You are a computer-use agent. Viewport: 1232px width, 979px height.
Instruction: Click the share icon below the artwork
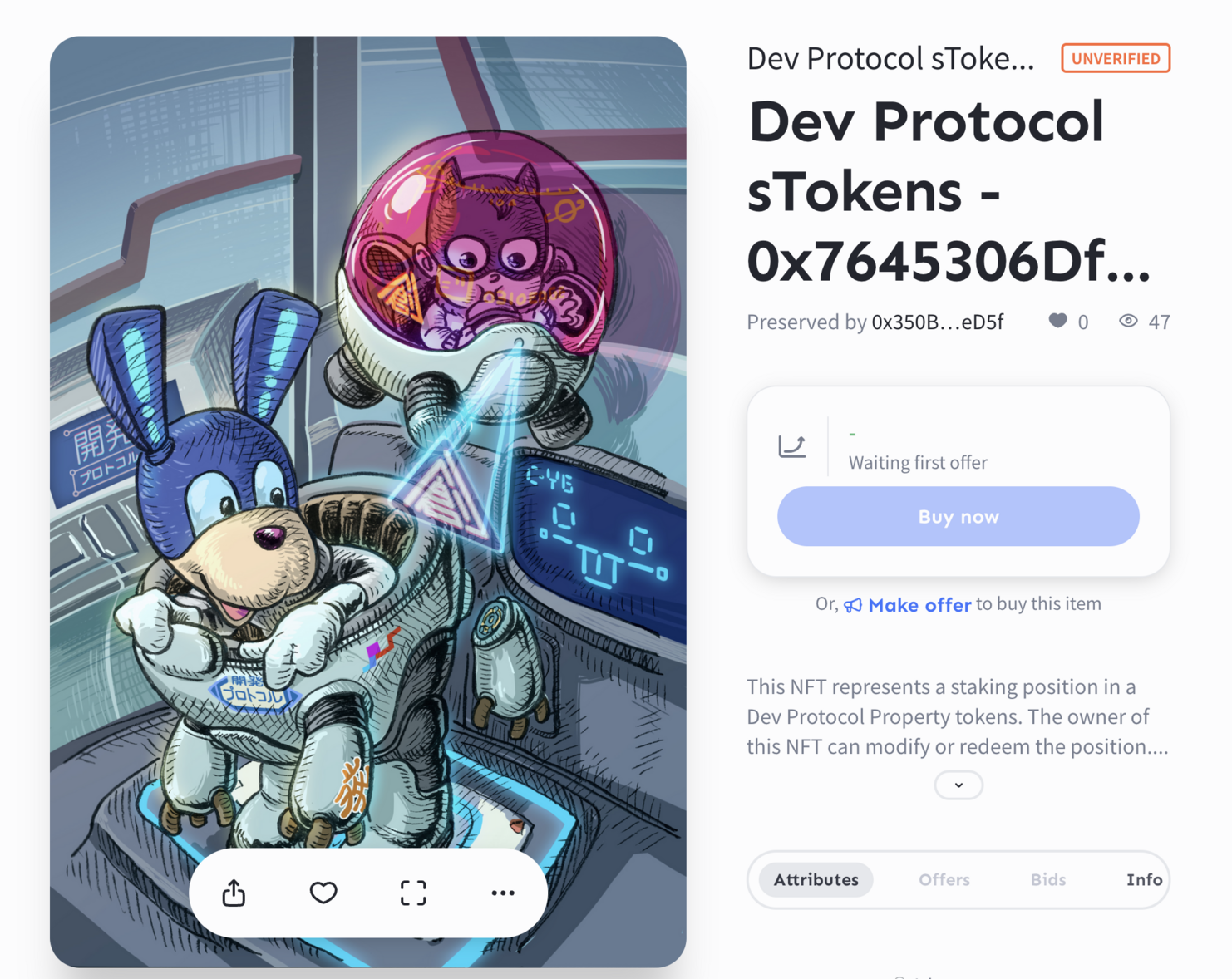234,893
